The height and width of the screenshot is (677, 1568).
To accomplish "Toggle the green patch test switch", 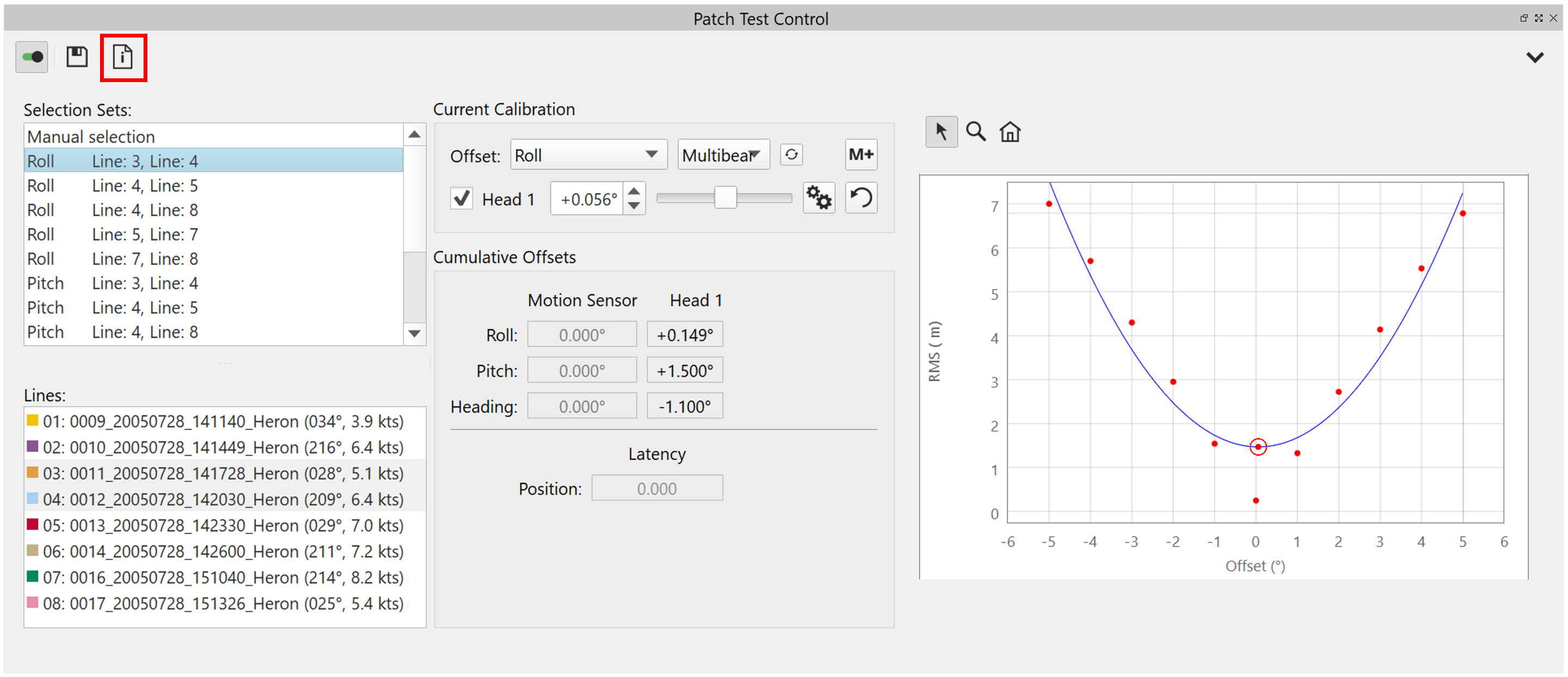I will tap(32, 57).
